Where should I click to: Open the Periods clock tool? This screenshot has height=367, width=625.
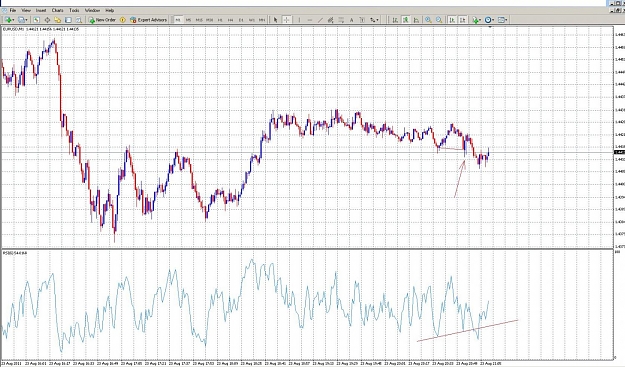pos(488,20)
